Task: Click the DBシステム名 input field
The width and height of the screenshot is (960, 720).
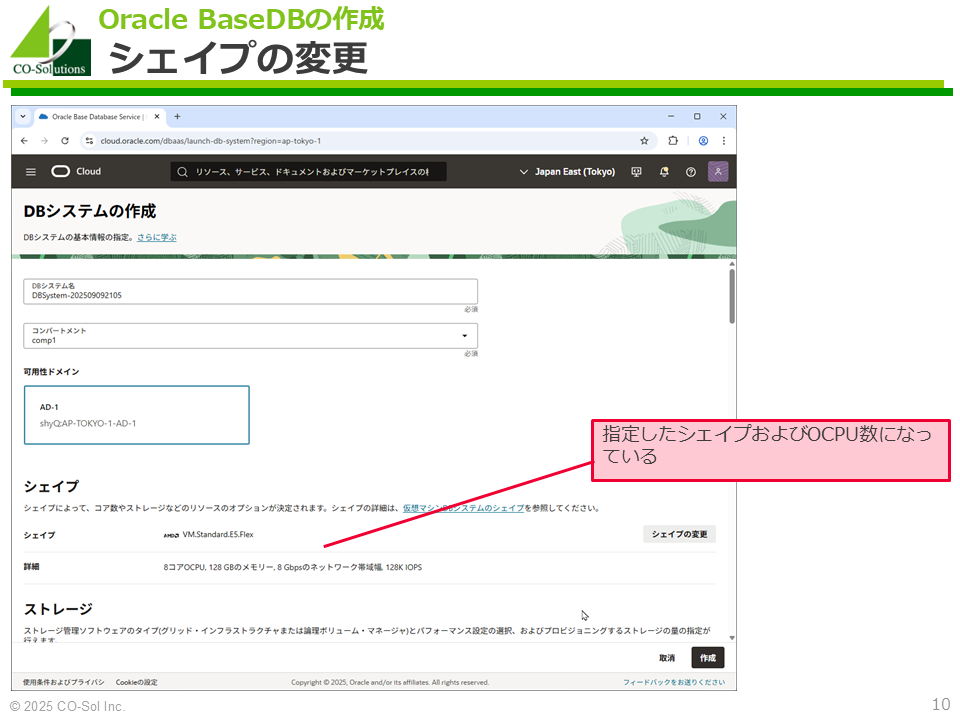Action: coord(250,291)
